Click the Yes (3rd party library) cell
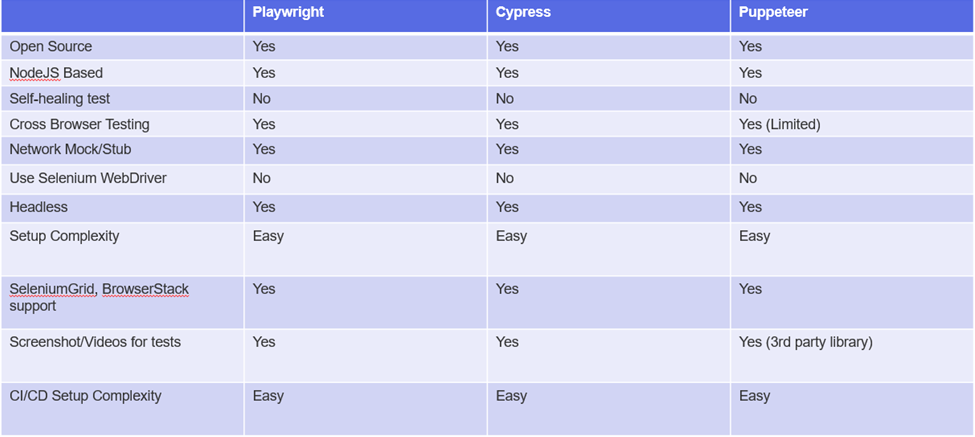The height and width of the screenshot is (437, 975). 805,342
